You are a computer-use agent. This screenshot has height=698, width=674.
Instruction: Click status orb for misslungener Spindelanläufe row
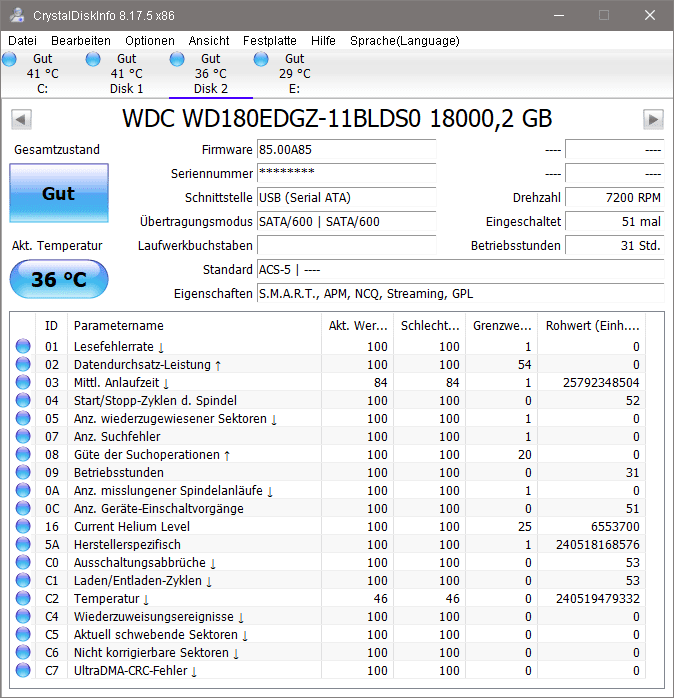[23, 490]
